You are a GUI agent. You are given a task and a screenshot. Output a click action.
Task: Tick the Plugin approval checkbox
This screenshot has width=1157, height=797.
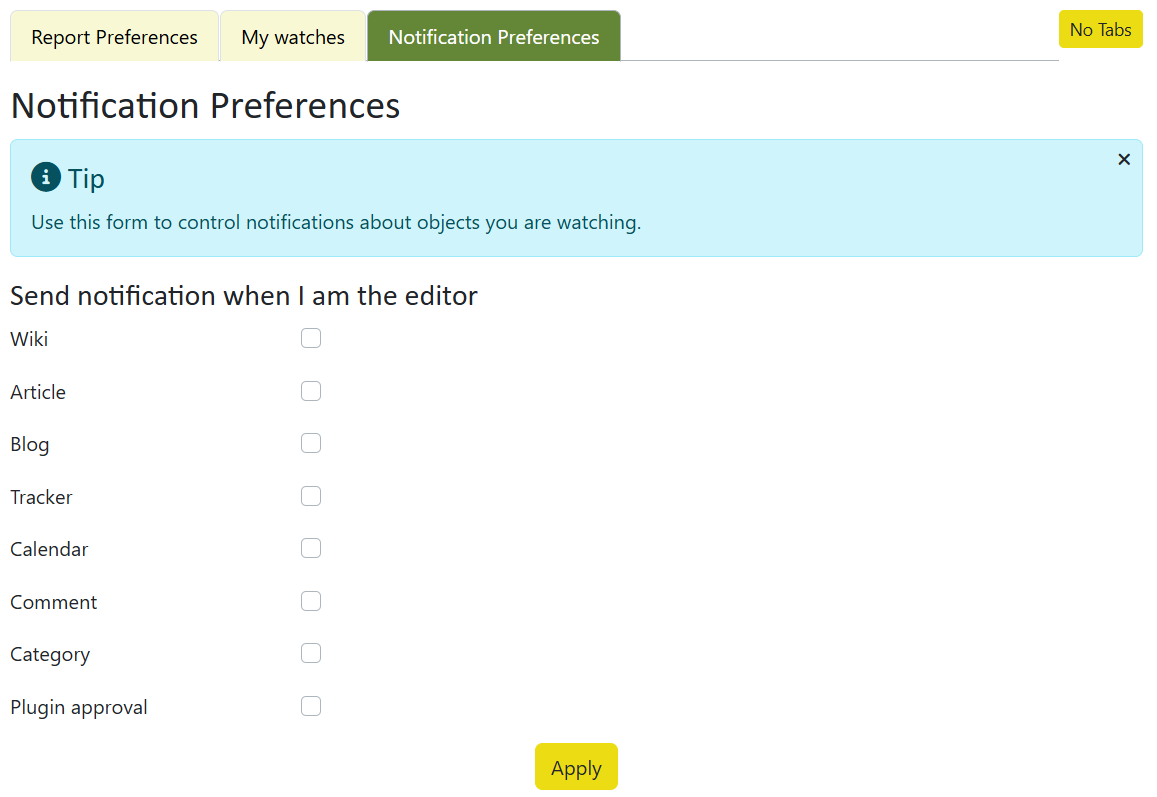[311, 706]
